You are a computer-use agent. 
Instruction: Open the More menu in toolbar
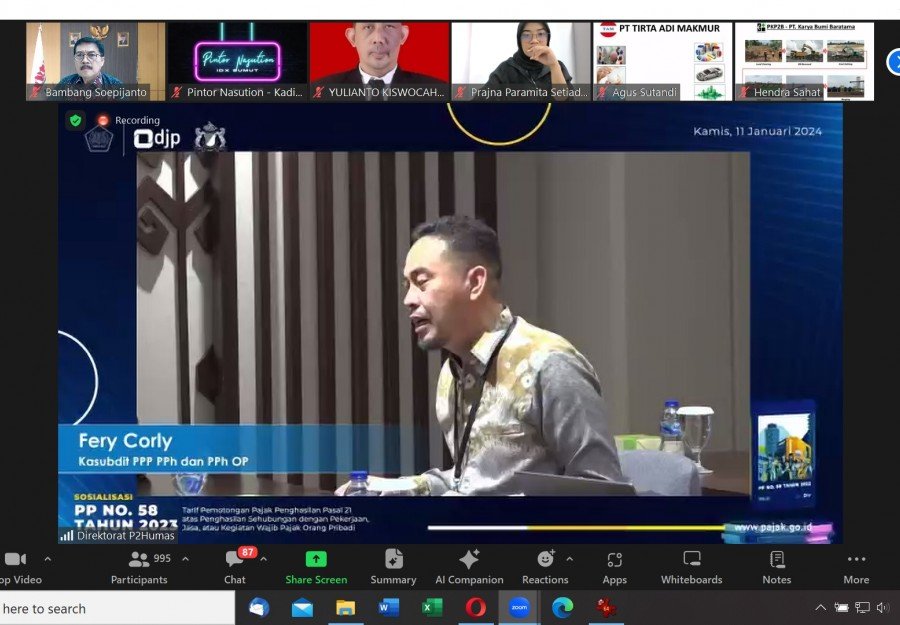[856, 566]
